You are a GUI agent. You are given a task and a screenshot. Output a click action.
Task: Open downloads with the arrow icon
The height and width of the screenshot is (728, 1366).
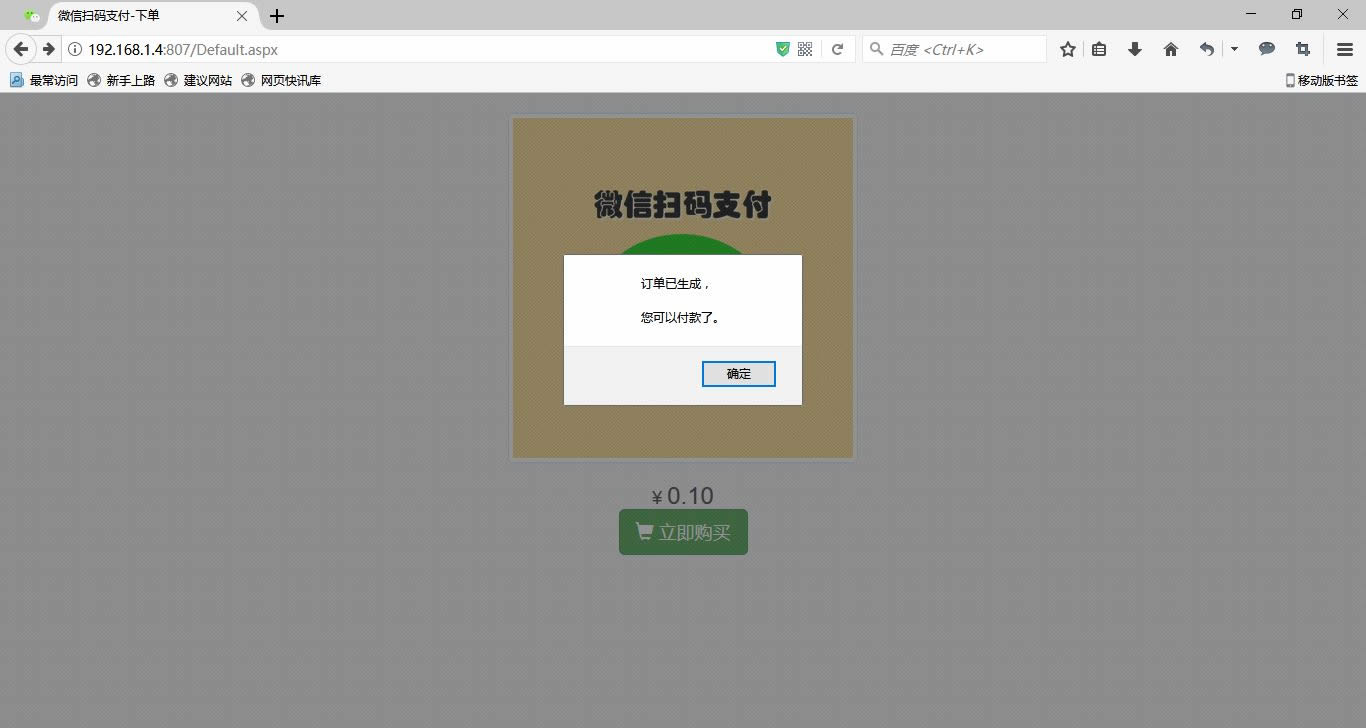pyautogui.click(x=1135, y=49)
